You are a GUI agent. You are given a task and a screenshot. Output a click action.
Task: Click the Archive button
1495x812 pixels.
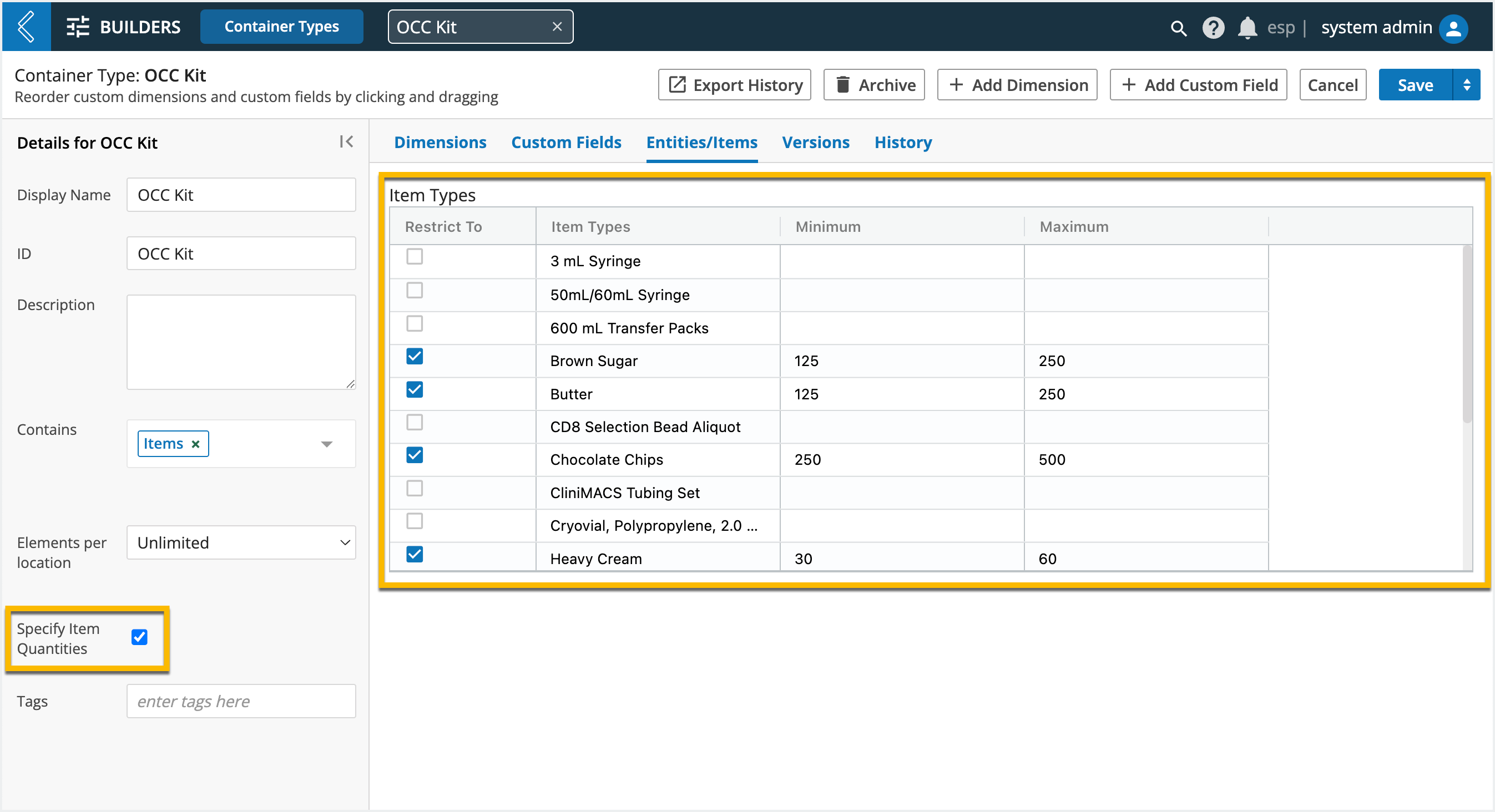coord(873,85)
